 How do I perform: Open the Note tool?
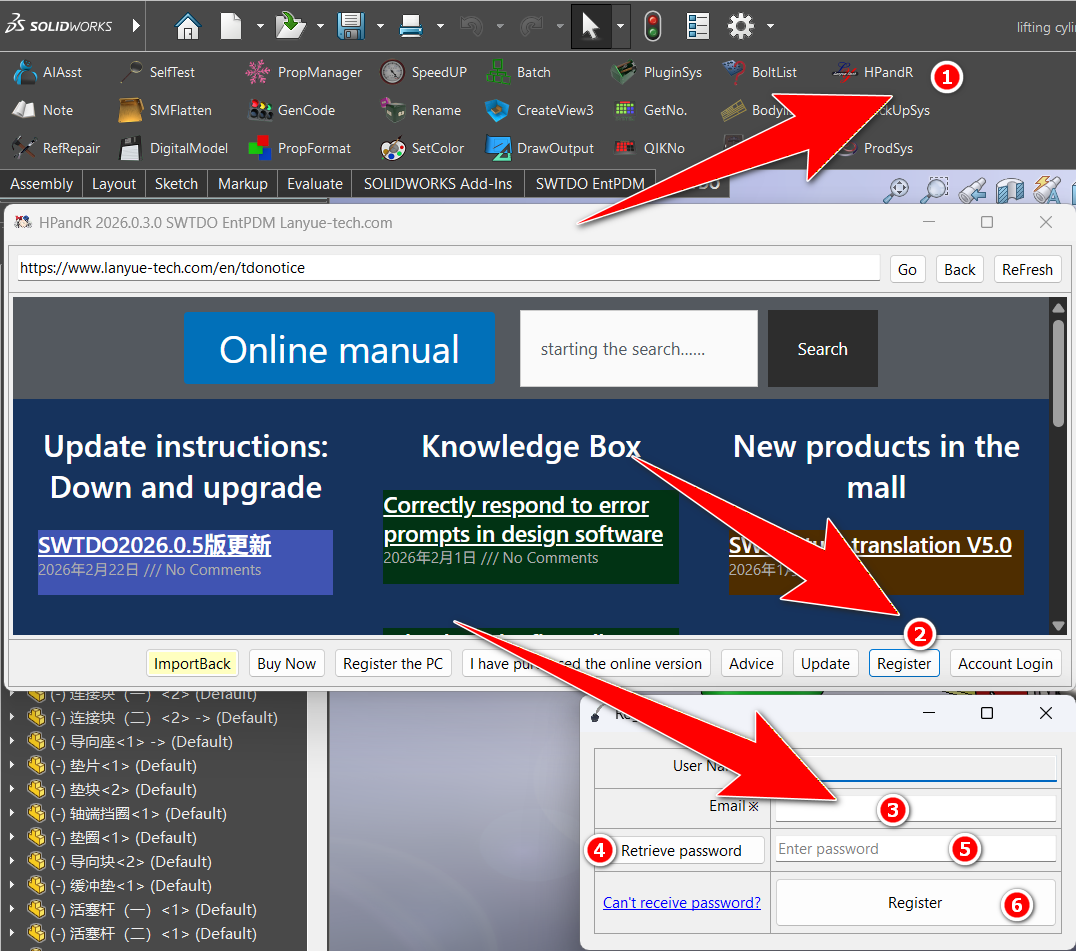(43, 110)
